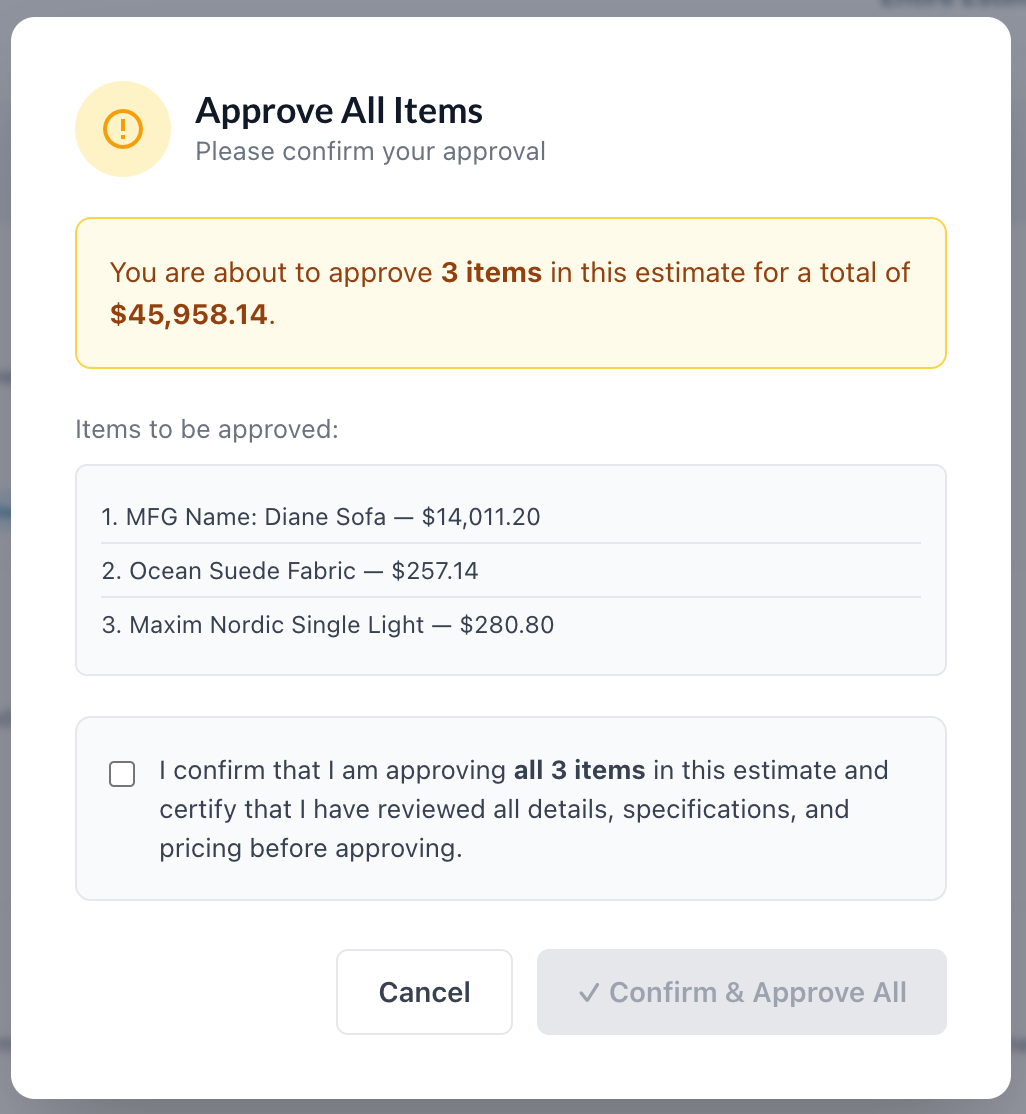This screenshot has width=1026, height=1114.
Task: Select the Ocean Suede Fabric list item
Action: 511,570
